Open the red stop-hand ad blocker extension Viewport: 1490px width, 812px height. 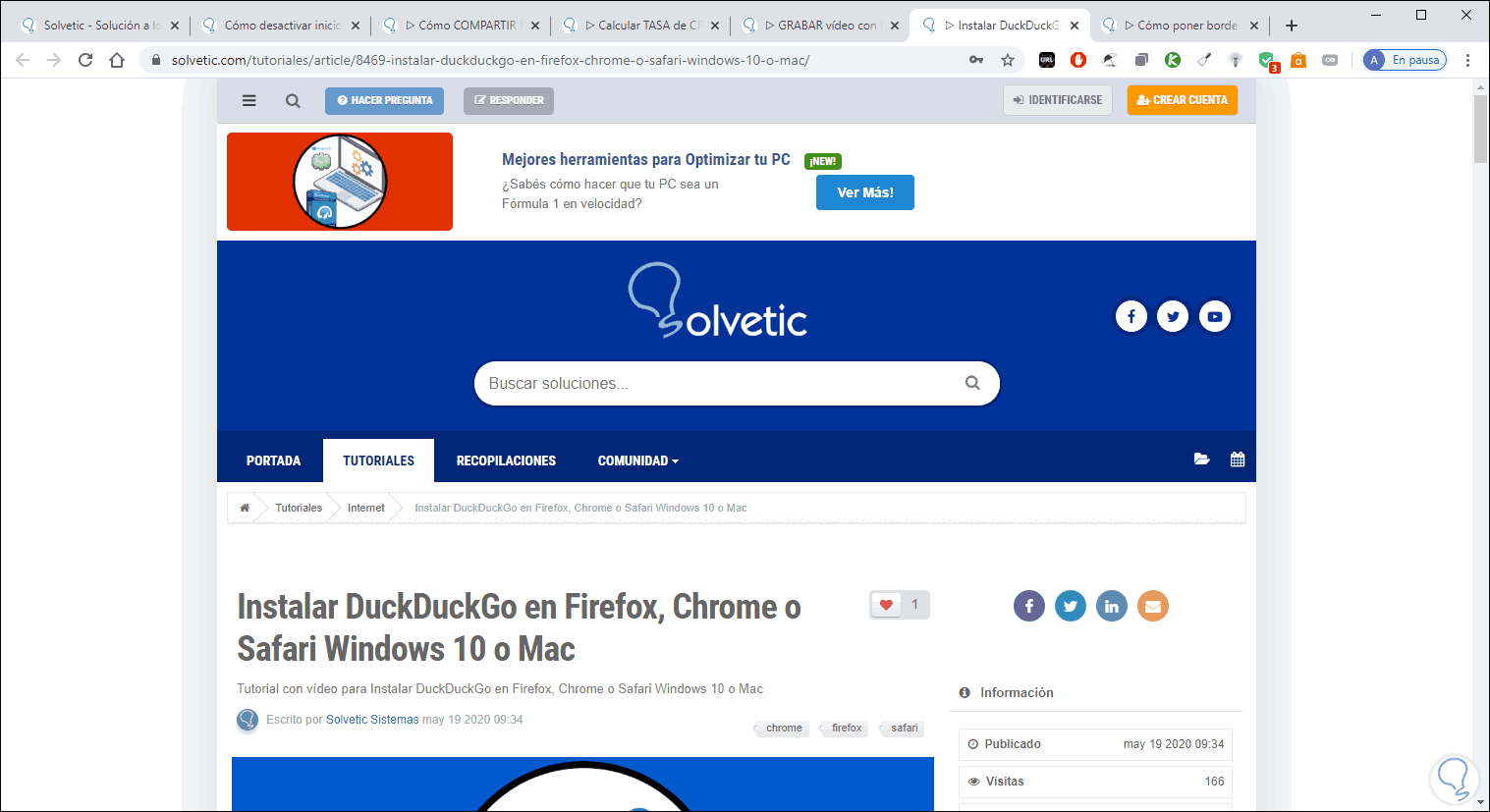(x=1078, y=60)
